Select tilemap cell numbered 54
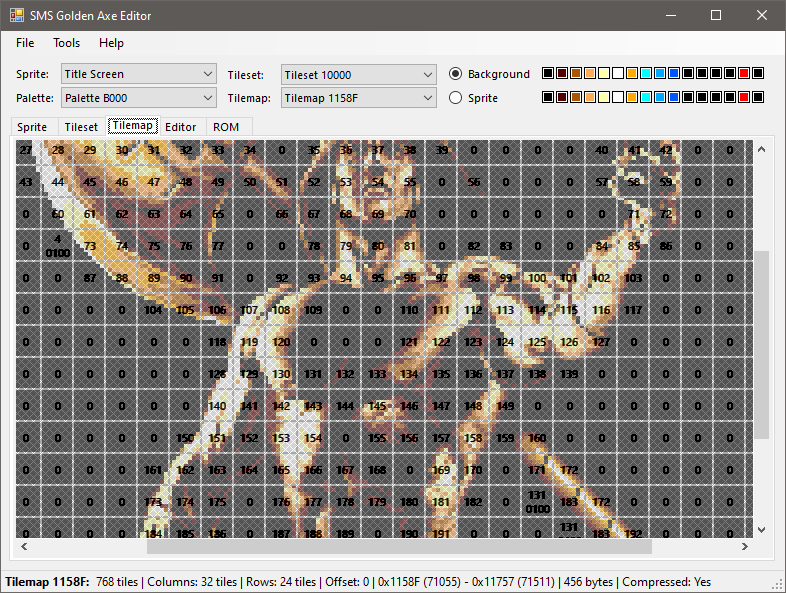This screenshot has width=786, height=593. pos(377,182)
